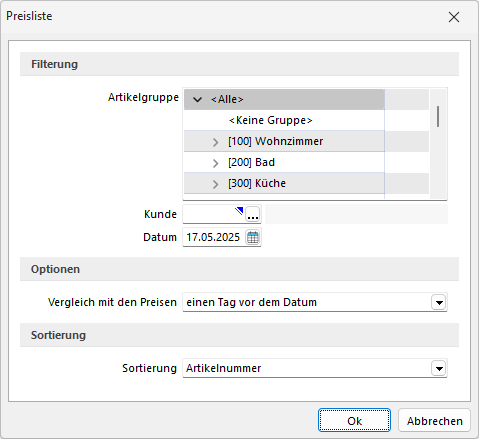Confirm the dialog with Ok
The width and height of the screenshot is (479, 439).
tap(354, 421)
